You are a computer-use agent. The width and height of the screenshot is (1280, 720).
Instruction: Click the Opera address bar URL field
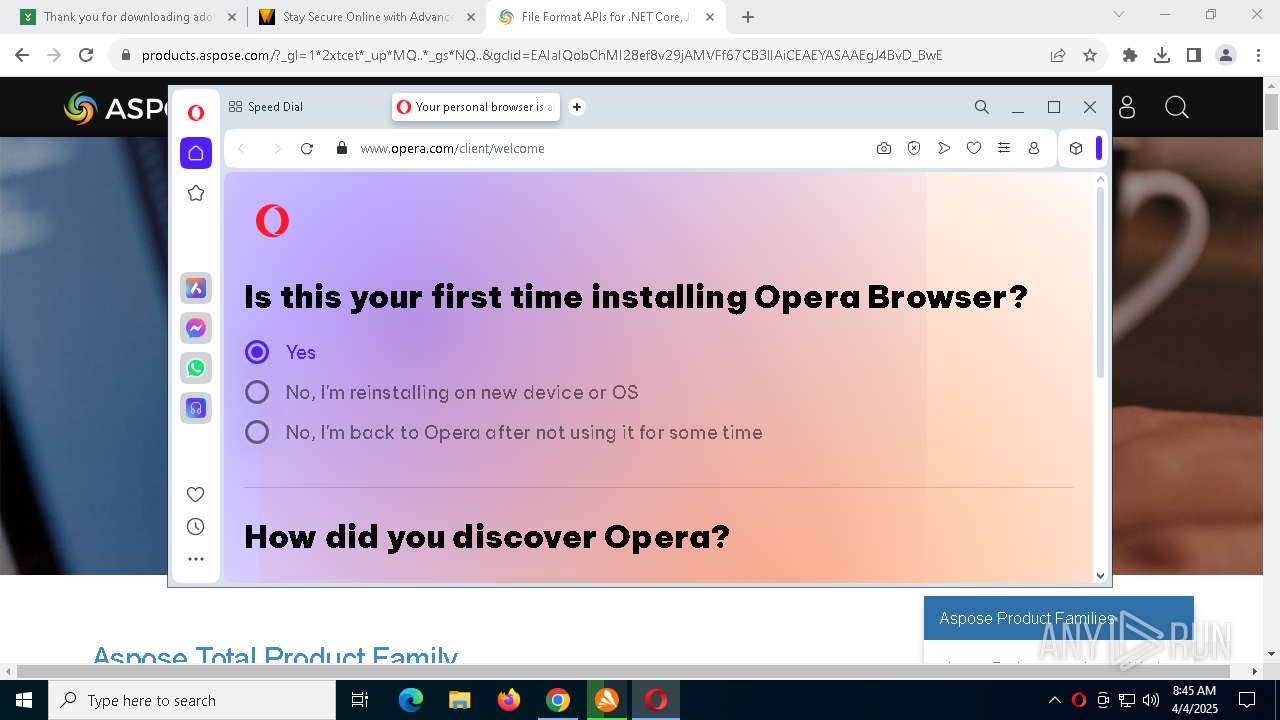(x=452, y=148)
